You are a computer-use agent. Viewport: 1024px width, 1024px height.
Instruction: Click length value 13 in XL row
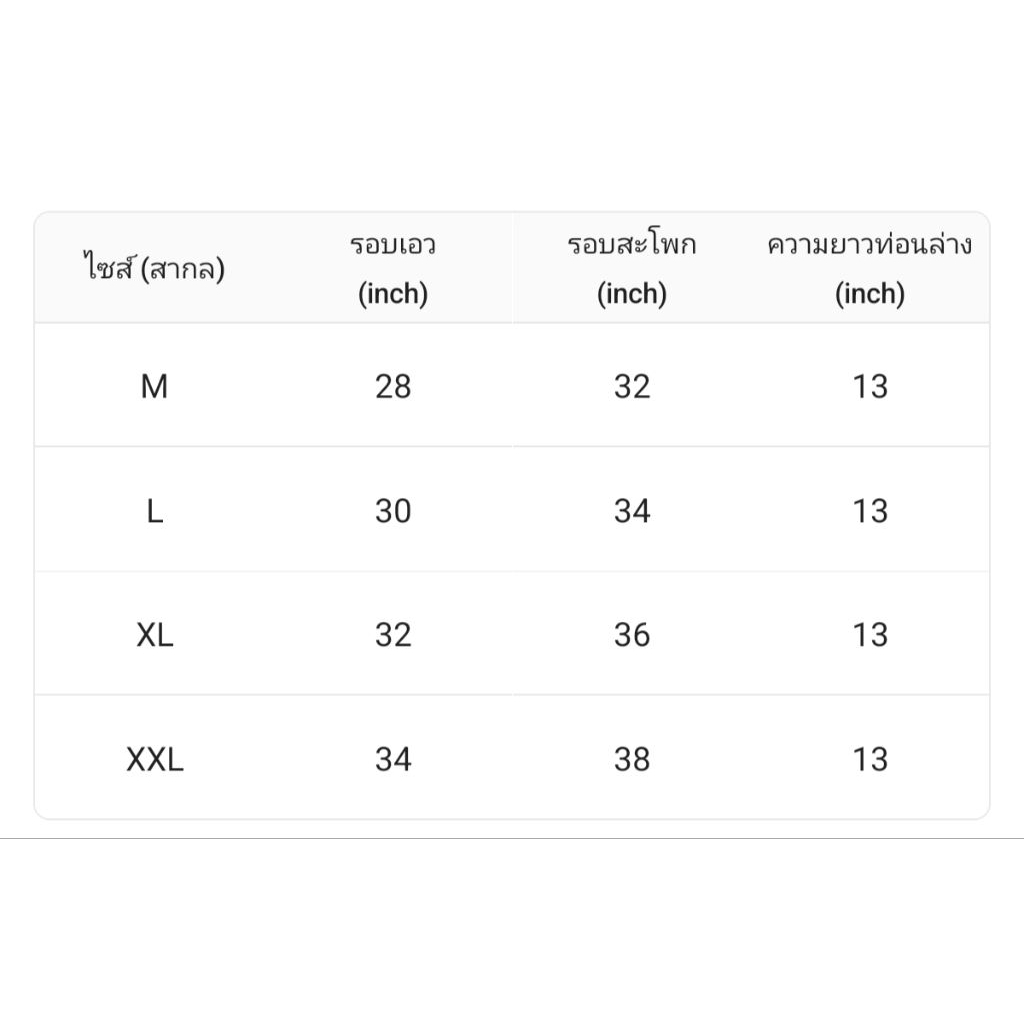point(870,635)
